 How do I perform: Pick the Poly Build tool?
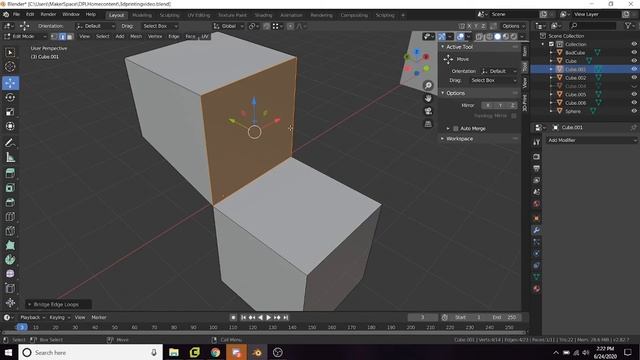click(10, 245)
